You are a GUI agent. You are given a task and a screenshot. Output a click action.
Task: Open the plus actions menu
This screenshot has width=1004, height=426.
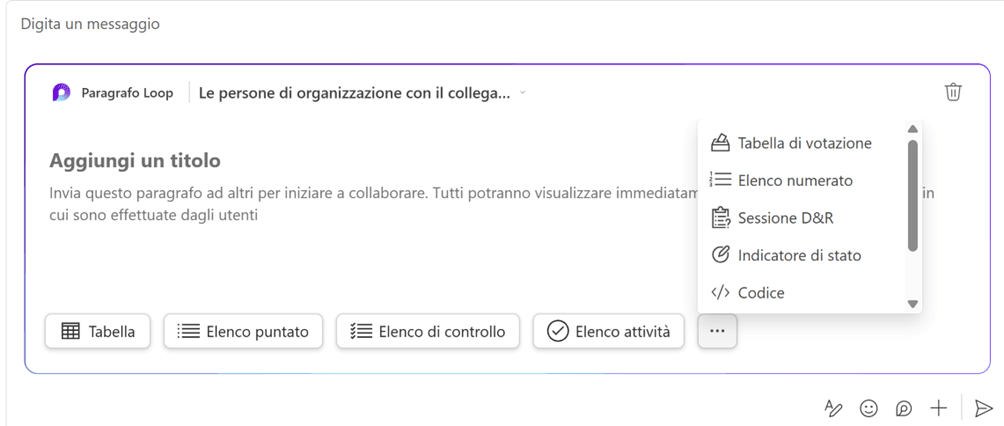[x=938, y=407]
